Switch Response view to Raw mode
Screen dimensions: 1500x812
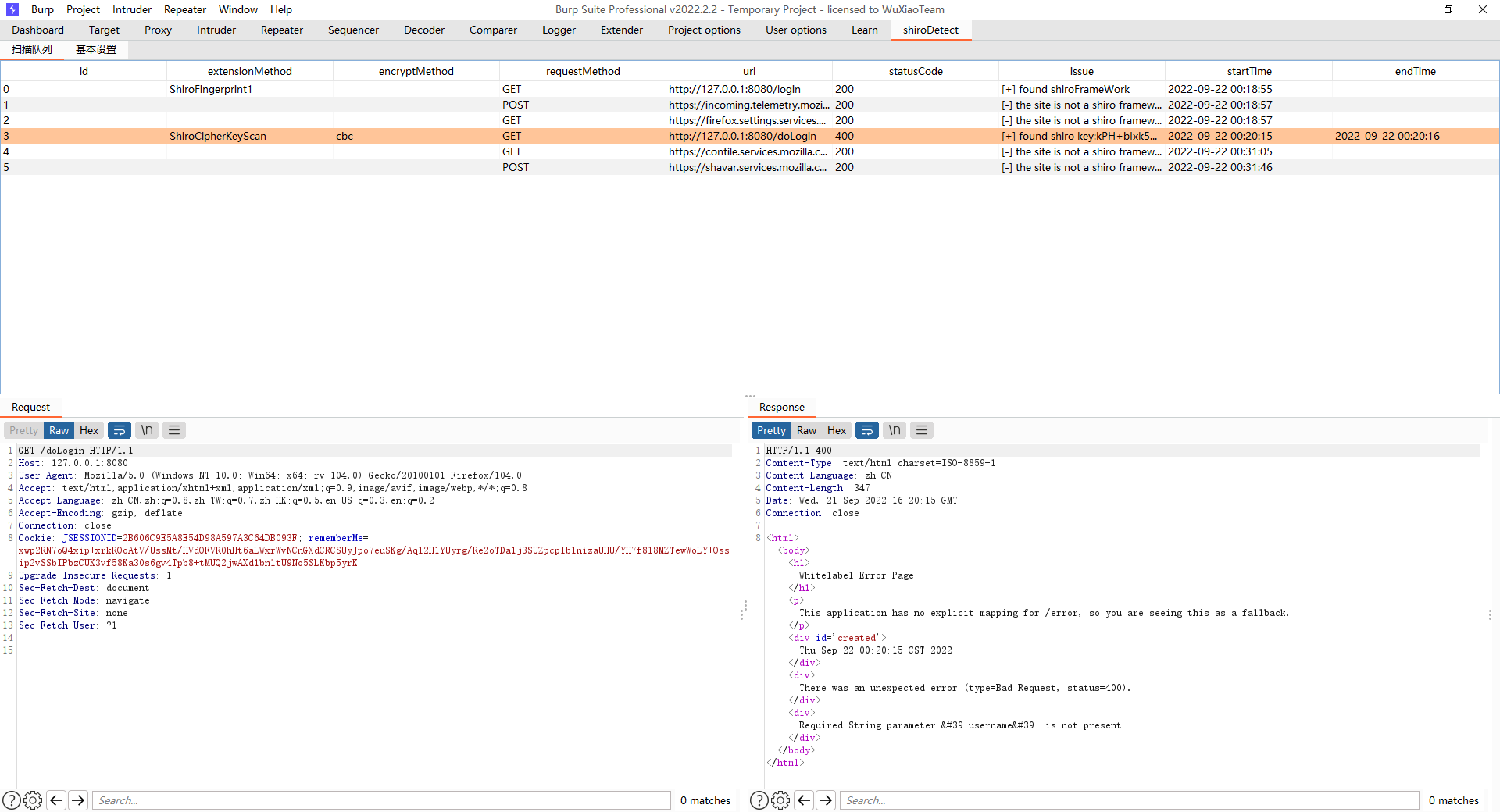point(806,430)
